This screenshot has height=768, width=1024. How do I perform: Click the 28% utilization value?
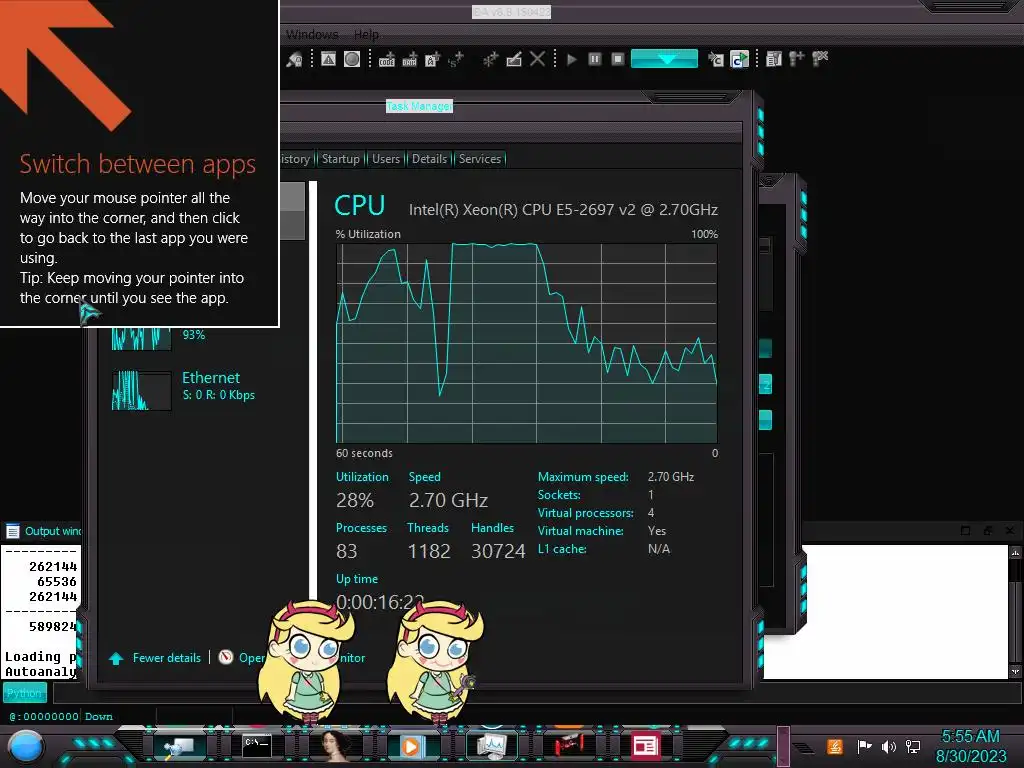point(355,500)
